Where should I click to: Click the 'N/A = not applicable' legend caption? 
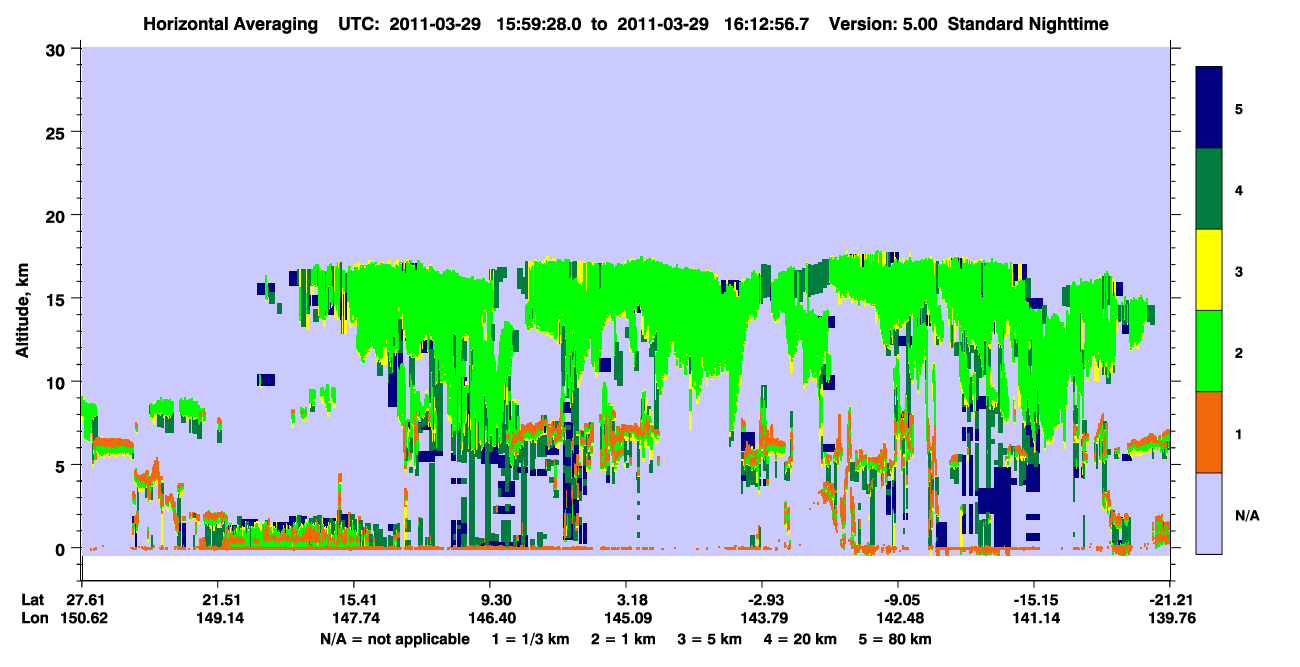click(x=394, y=639)
